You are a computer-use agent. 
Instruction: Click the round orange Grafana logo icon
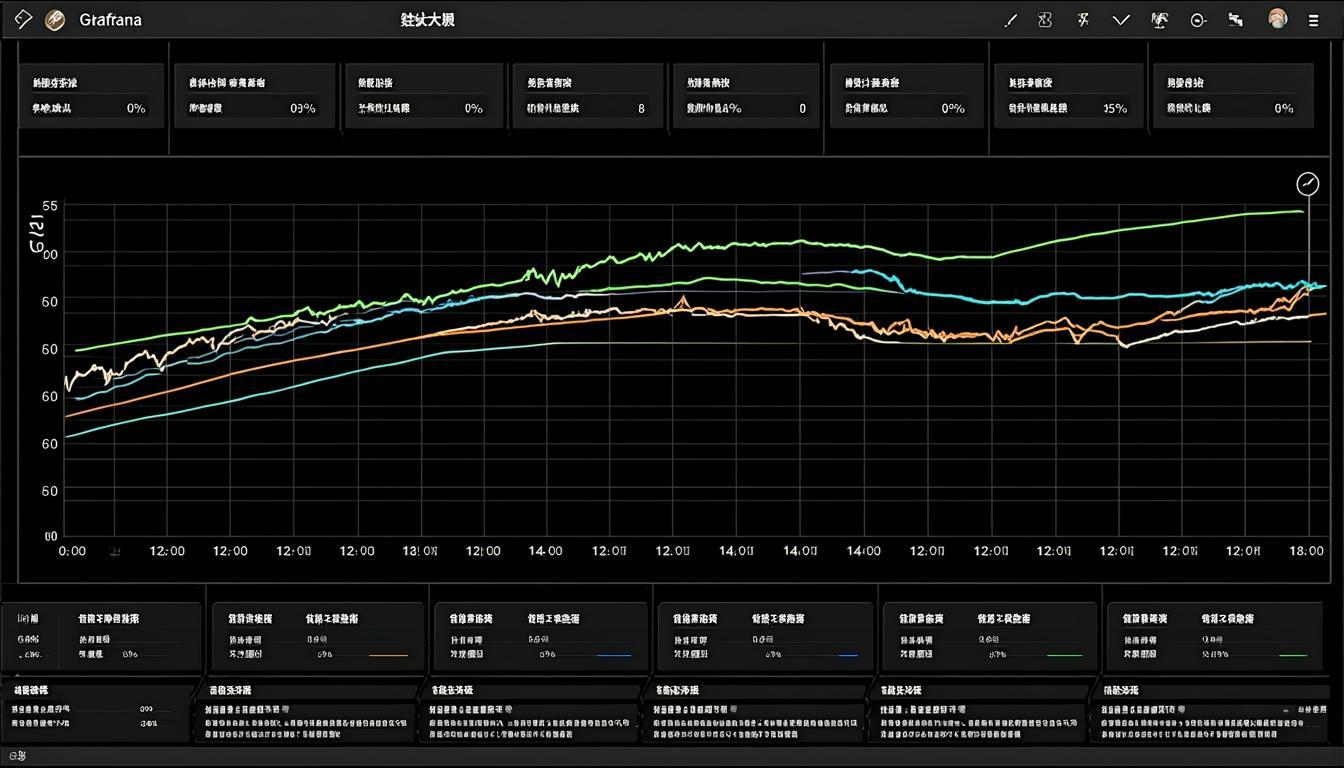[56, 20]
